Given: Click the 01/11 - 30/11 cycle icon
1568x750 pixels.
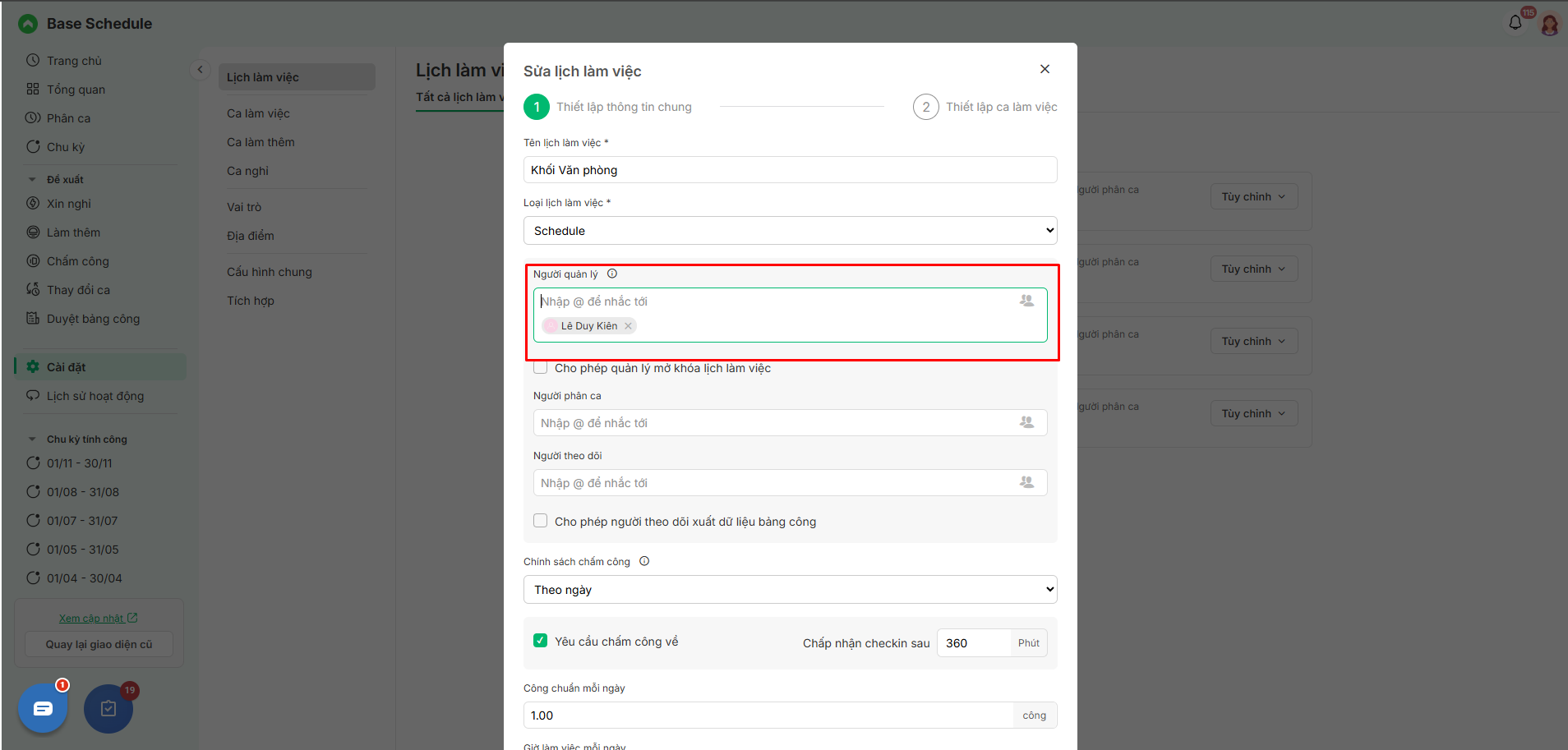Looking at the screenshot, I should click(x=33, y=462).
